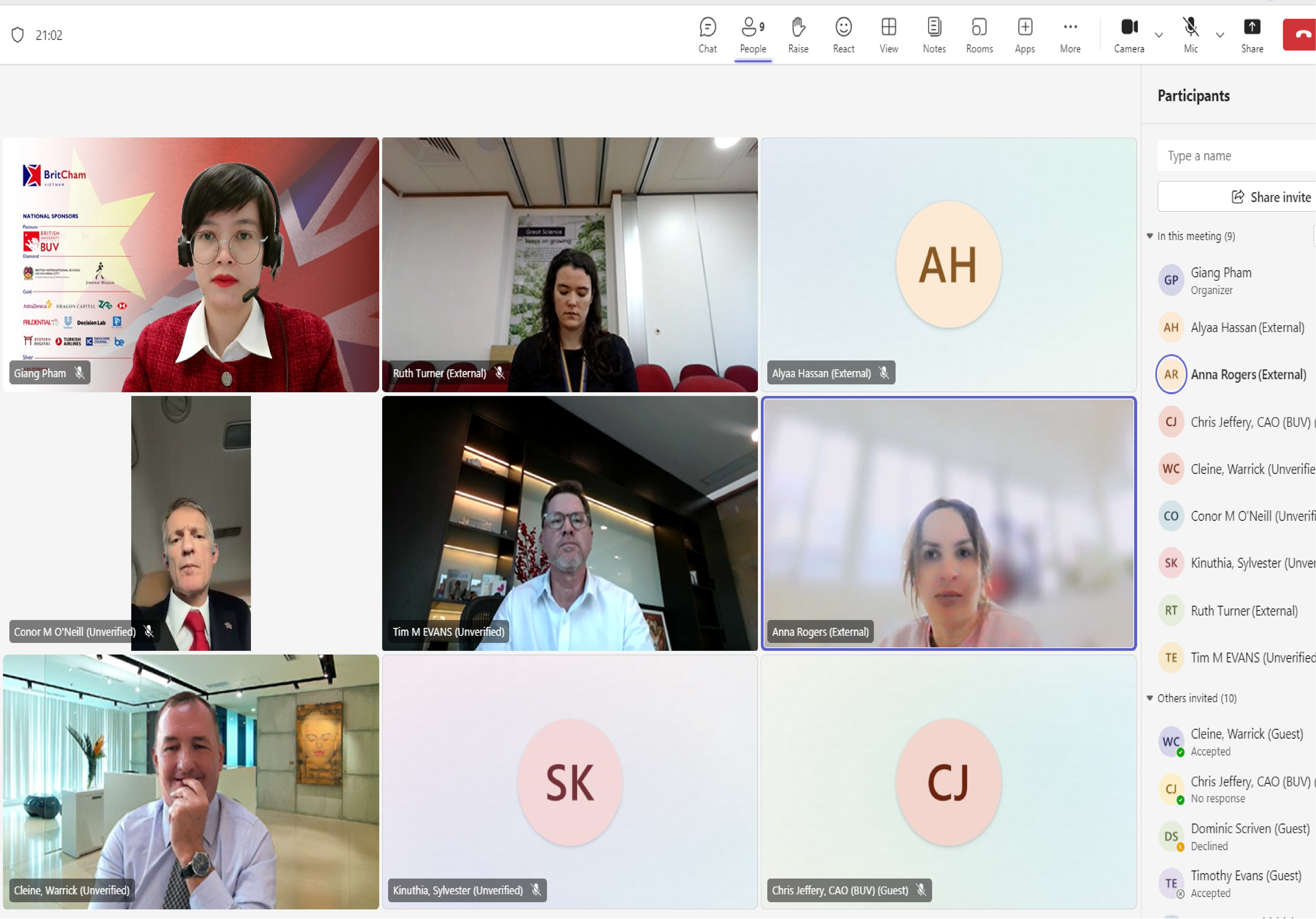Click Anna Rogers' highlighted video tile
1316x919 pixels.
pos(949,524)
